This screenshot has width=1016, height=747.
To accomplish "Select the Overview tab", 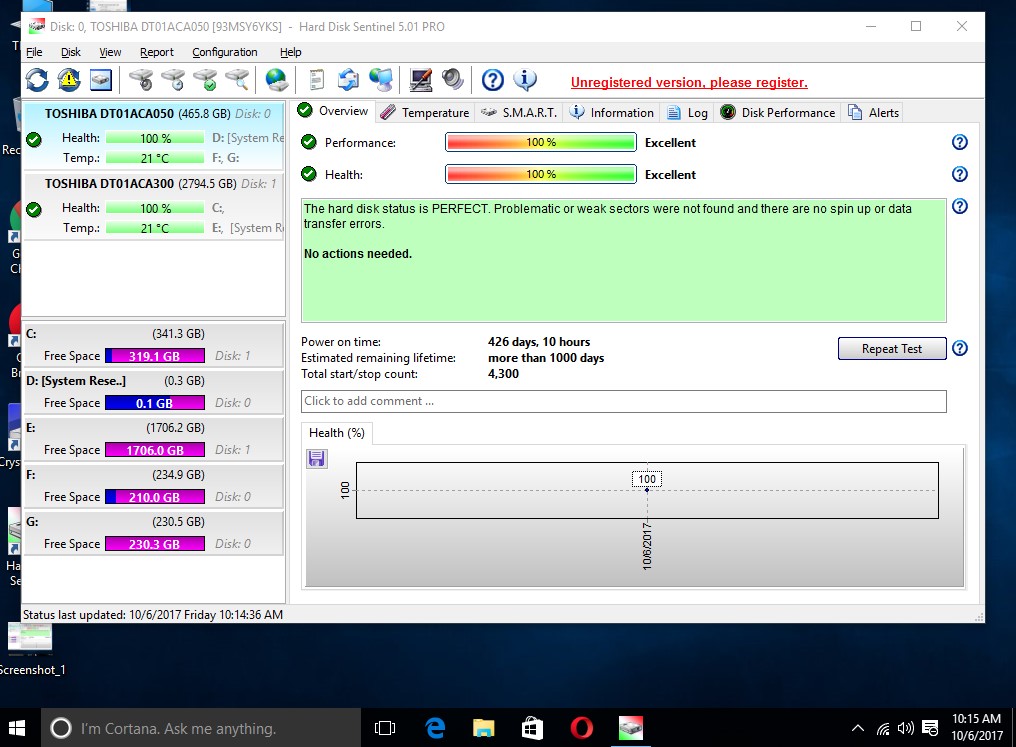I will pos(333,111).
